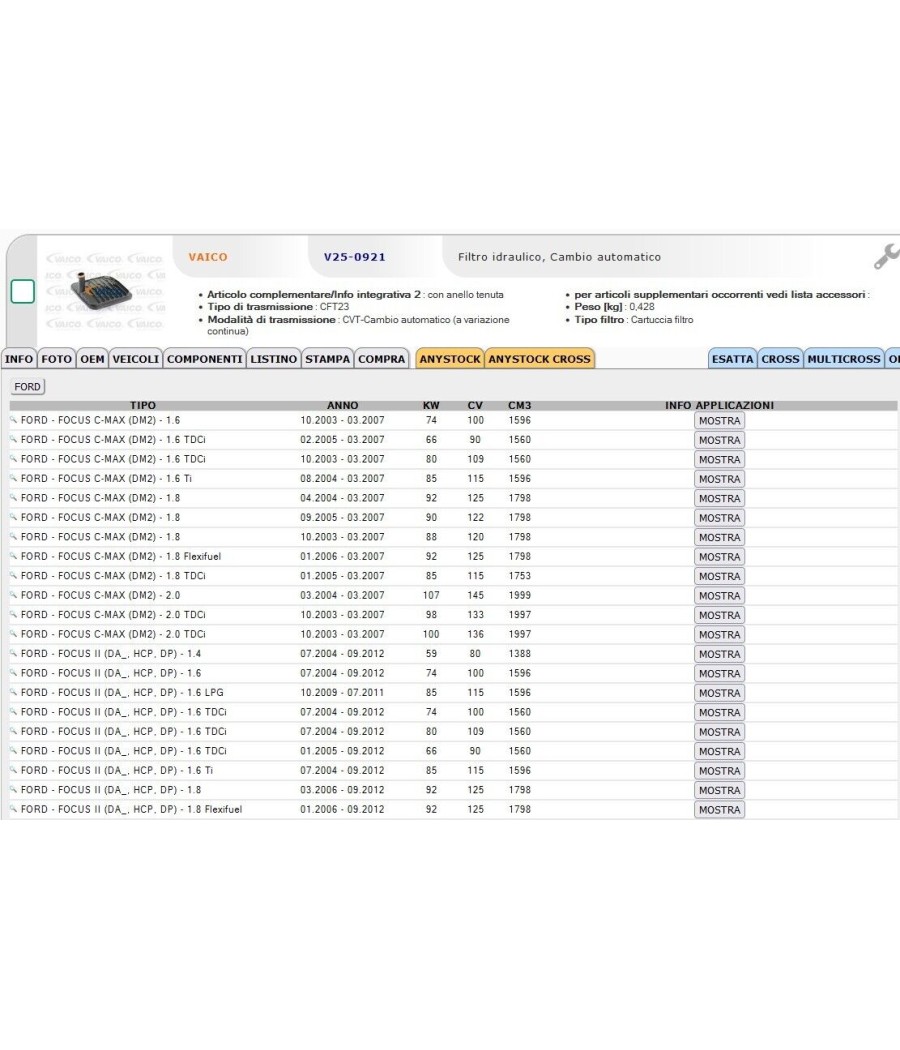The height and width of the screenshot is (1050, 900).
Task: Click the INFO APPLICAZIONI column header
Action: pyautogui.click(x=719, y=405)
